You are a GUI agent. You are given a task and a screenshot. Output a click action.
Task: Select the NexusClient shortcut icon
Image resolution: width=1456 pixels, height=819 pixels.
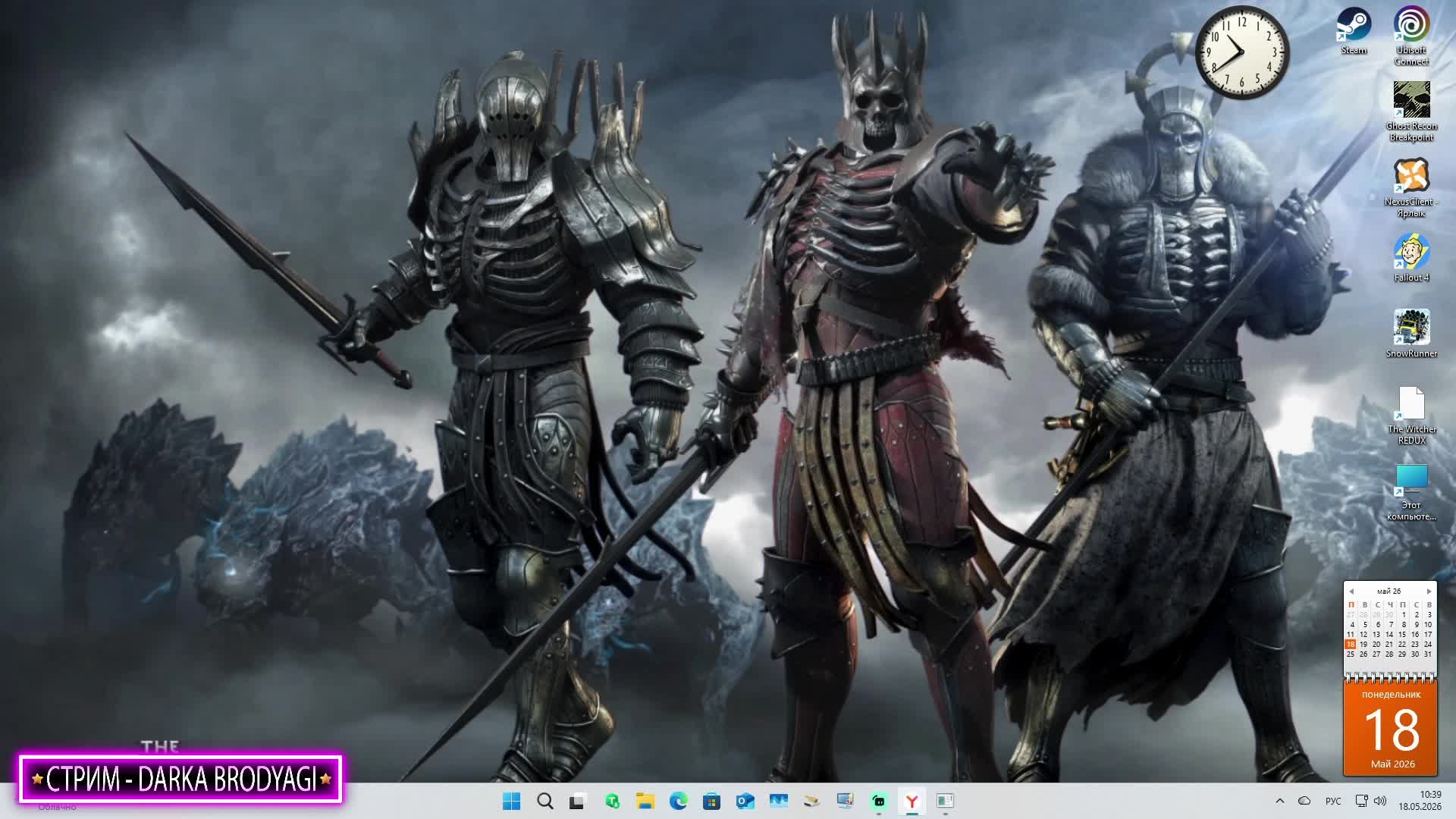click(1411, 187)
